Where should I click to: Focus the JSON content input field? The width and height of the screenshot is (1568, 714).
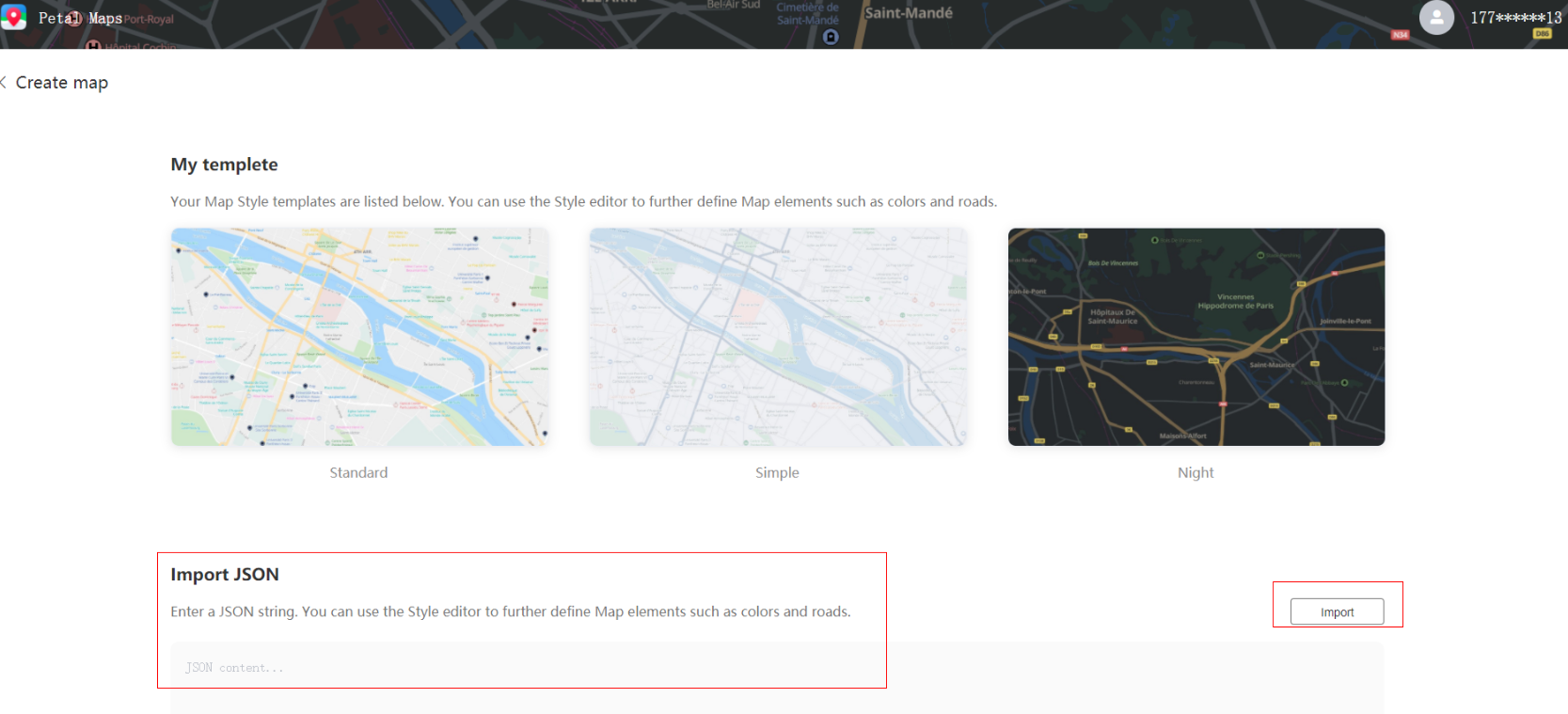tap(777, 677)
